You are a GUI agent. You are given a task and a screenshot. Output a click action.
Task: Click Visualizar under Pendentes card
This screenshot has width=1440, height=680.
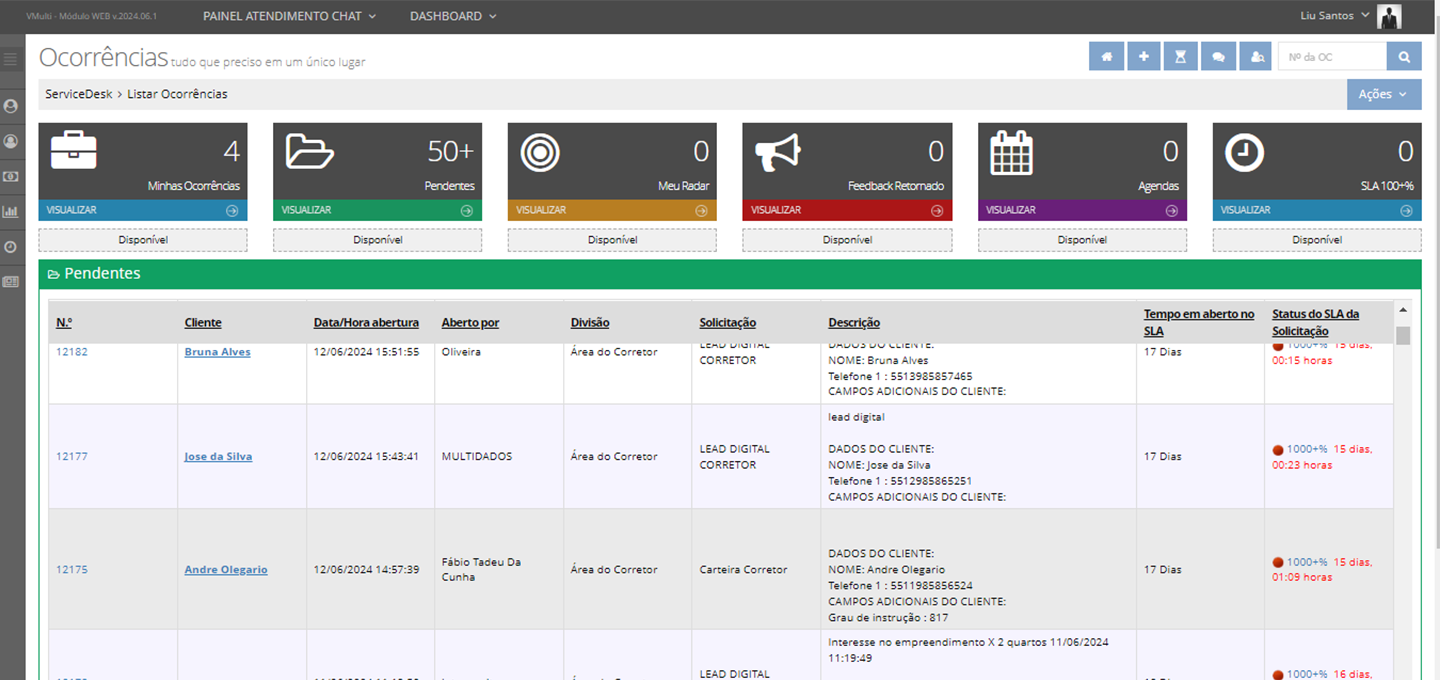coord(377,210)
